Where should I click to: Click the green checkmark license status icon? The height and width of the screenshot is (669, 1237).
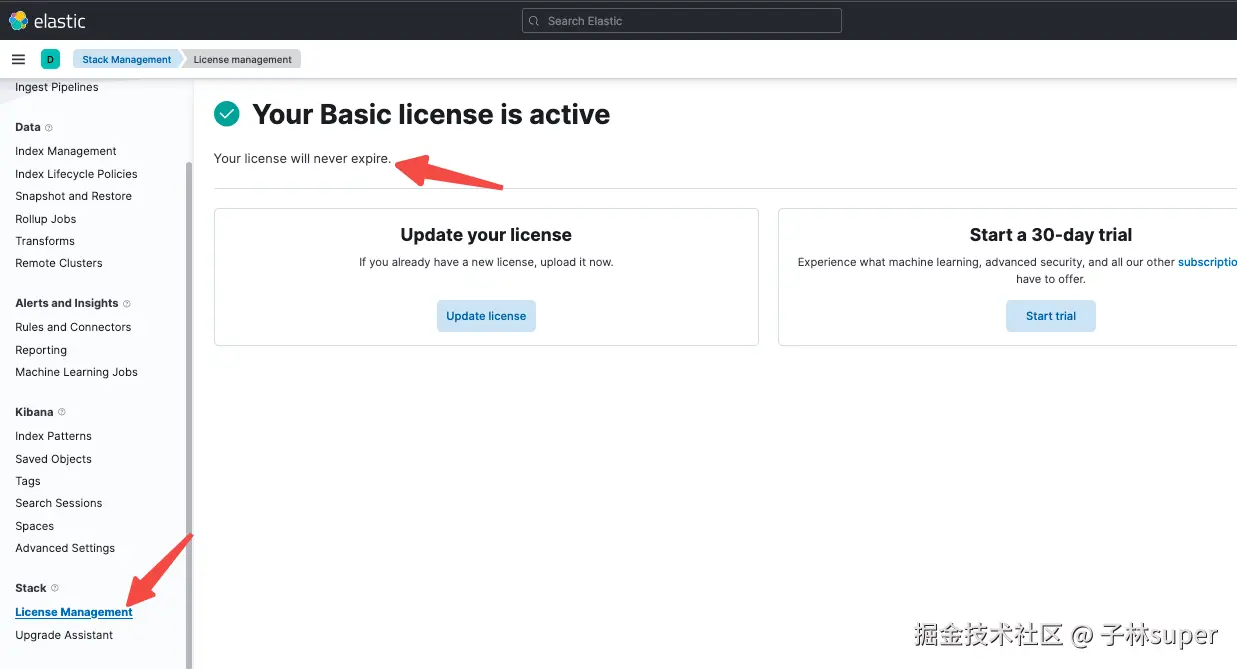(227, 114)
